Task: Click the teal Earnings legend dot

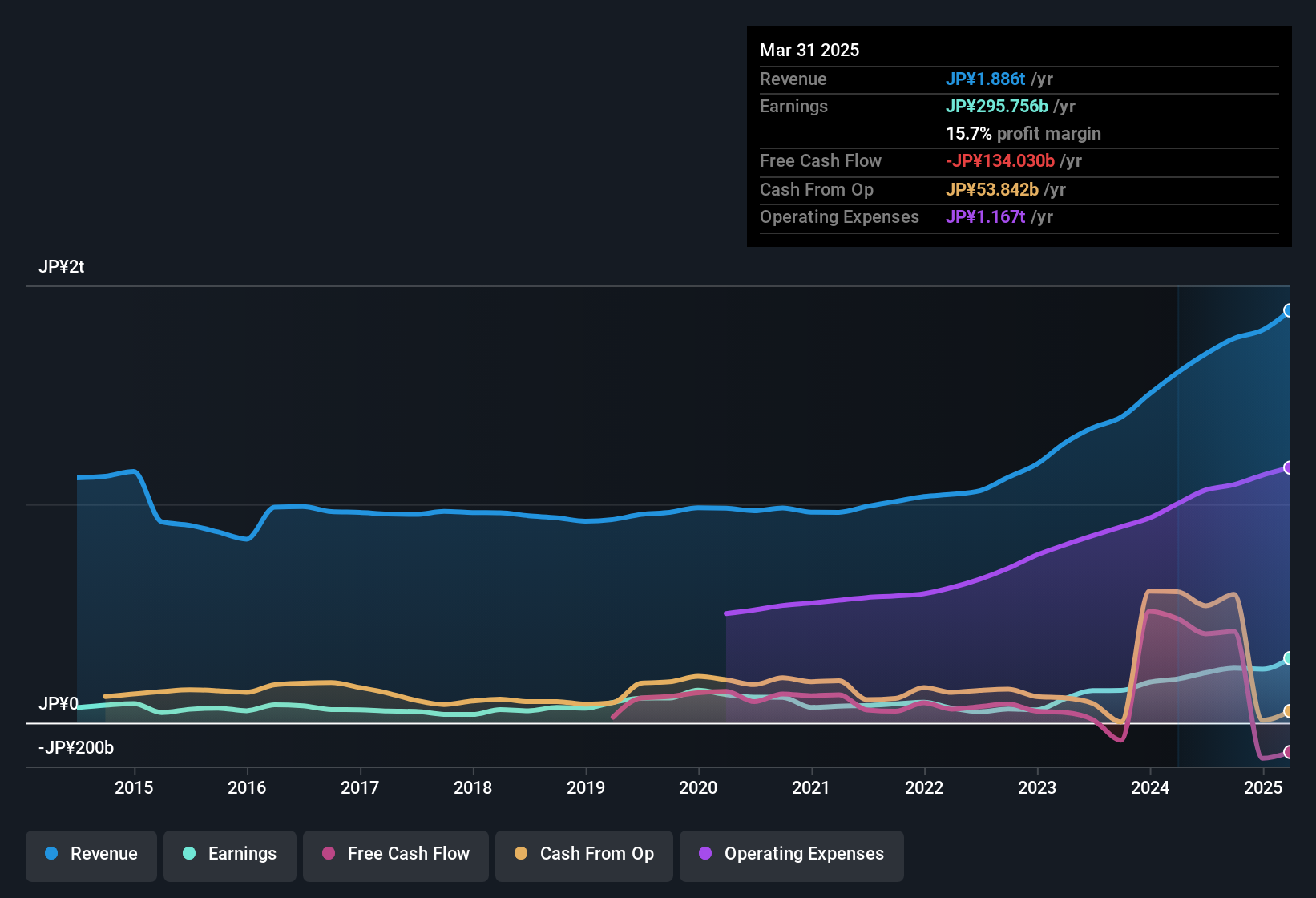Action: [189, 854]
